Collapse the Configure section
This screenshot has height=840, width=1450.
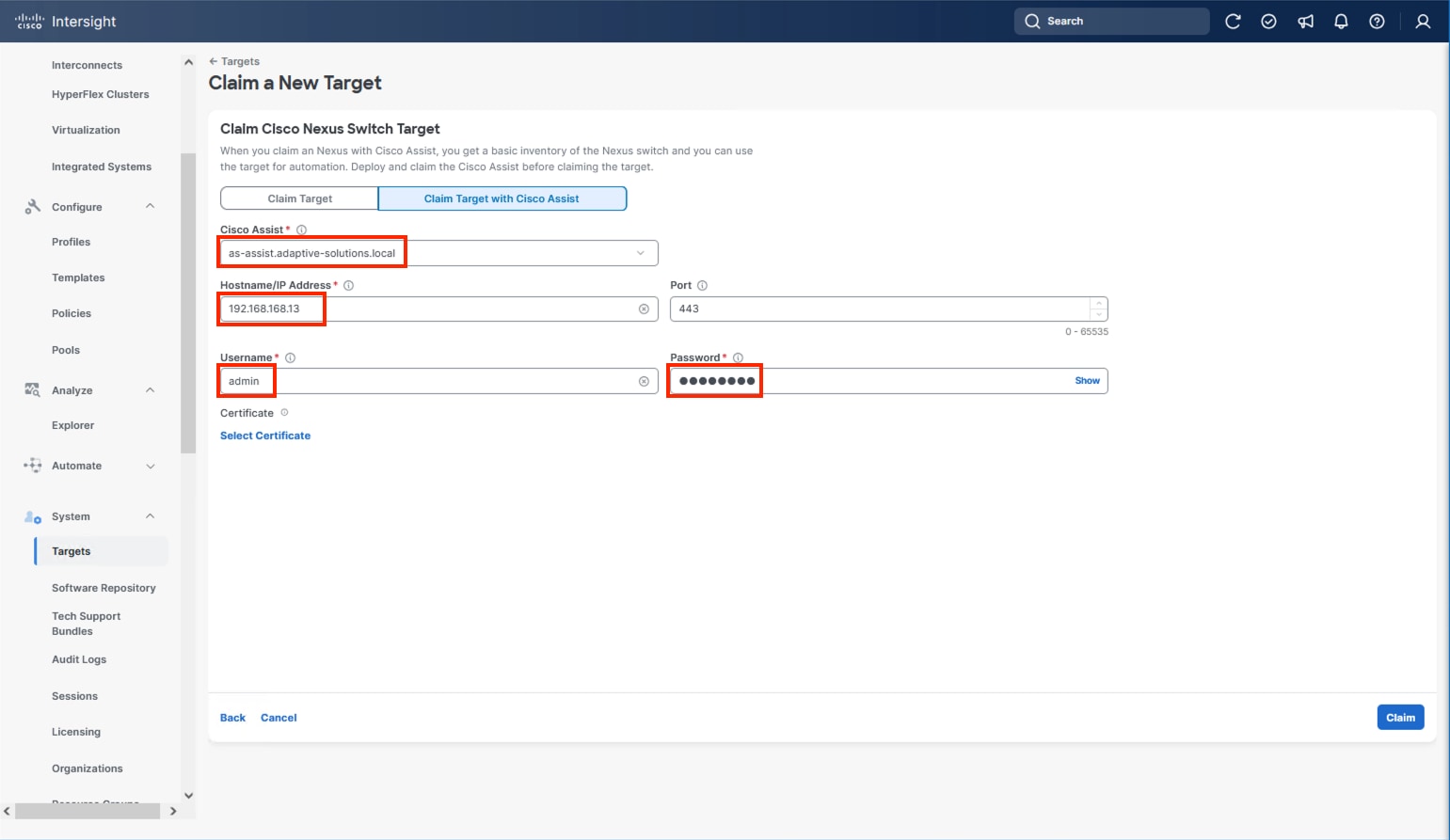coord(150,206)
